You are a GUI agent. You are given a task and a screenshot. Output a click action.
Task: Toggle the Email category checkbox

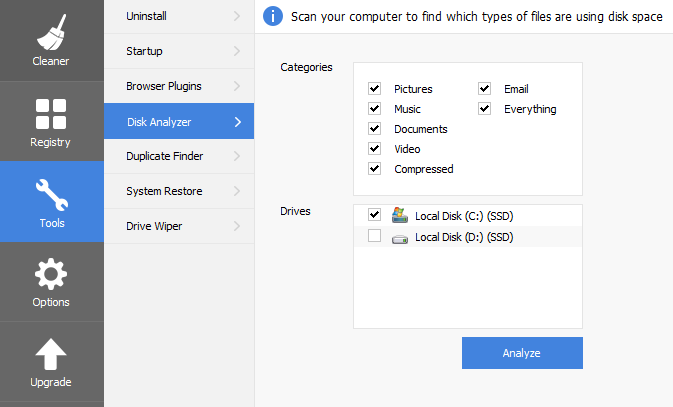point(485,89)
